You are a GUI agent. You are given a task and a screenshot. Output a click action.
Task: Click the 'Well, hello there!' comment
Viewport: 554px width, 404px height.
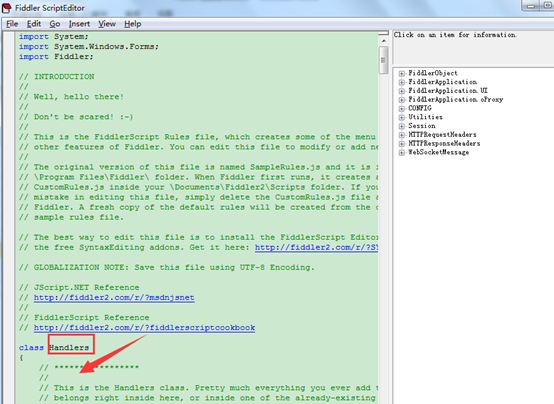(x=72, y=97)
